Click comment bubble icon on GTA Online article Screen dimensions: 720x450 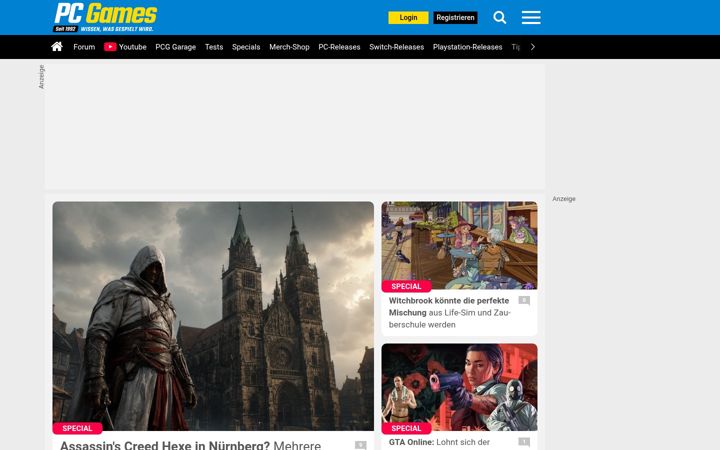[524, 442]
